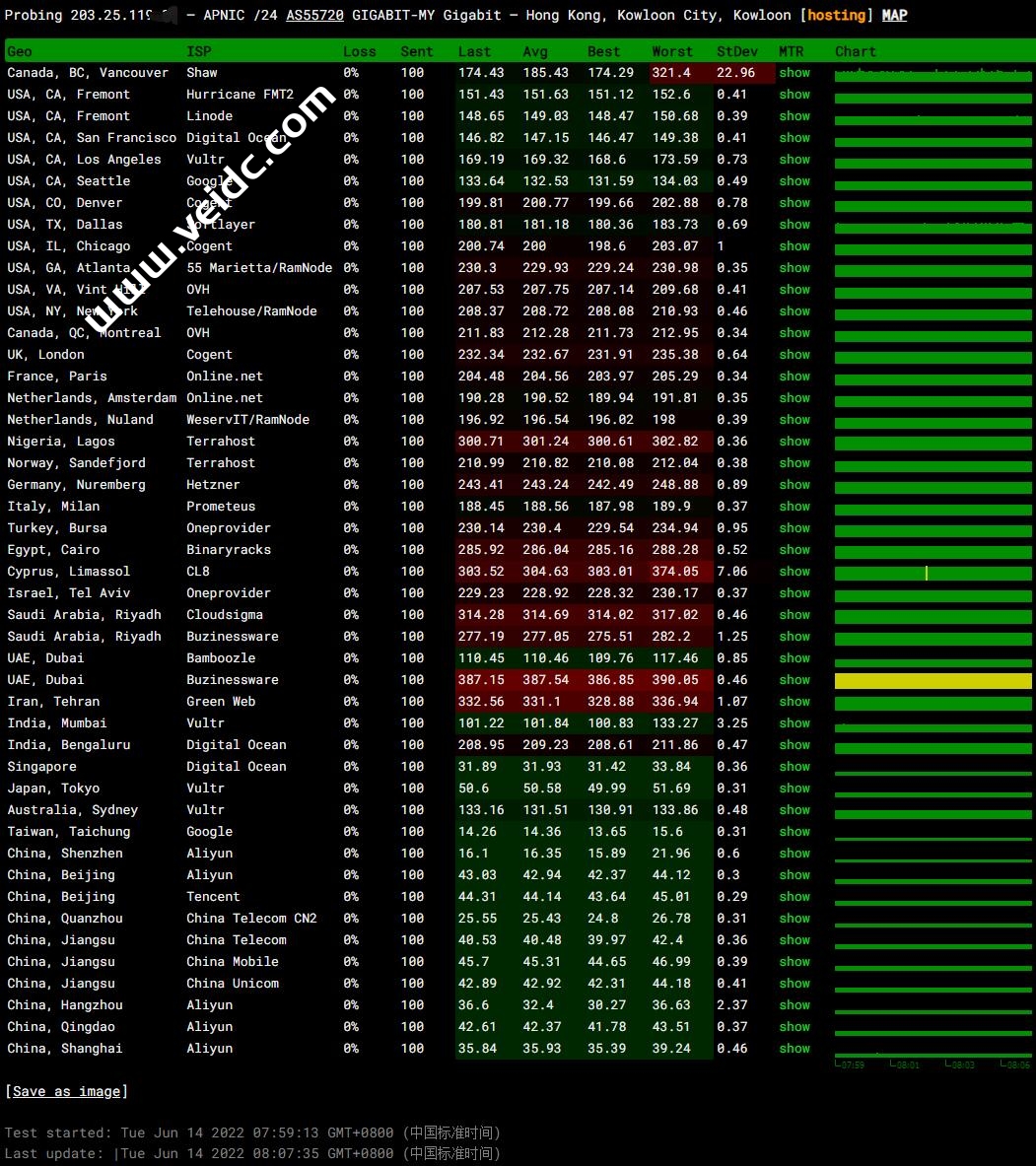This screenshot has height=1166, width=1036.
Task: Select the 374.05 worst value for Cyprus
Action: [x=674, y=571]
